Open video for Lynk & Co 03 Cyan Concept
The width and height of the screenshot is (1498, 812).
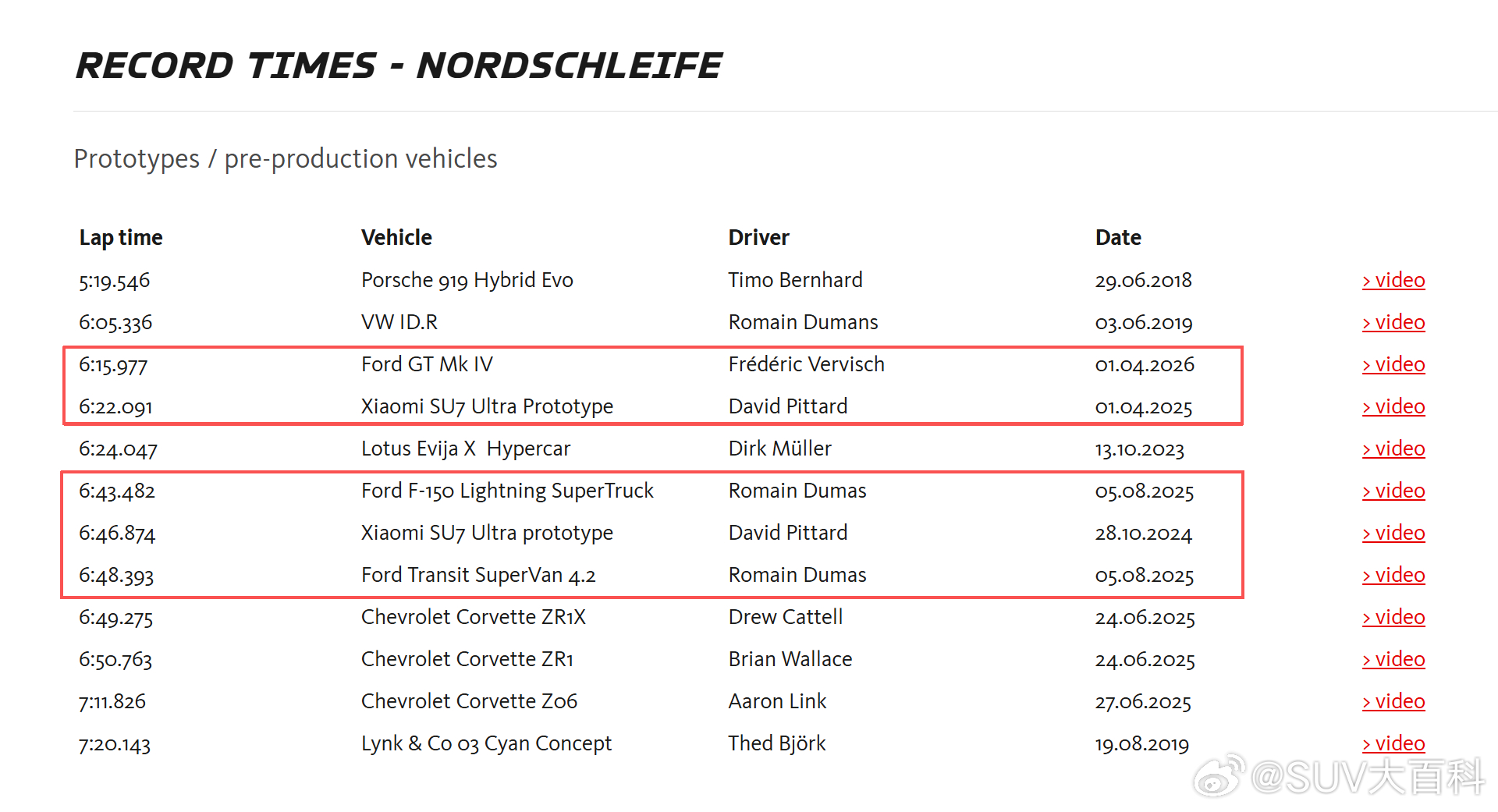click(1393, 743)
